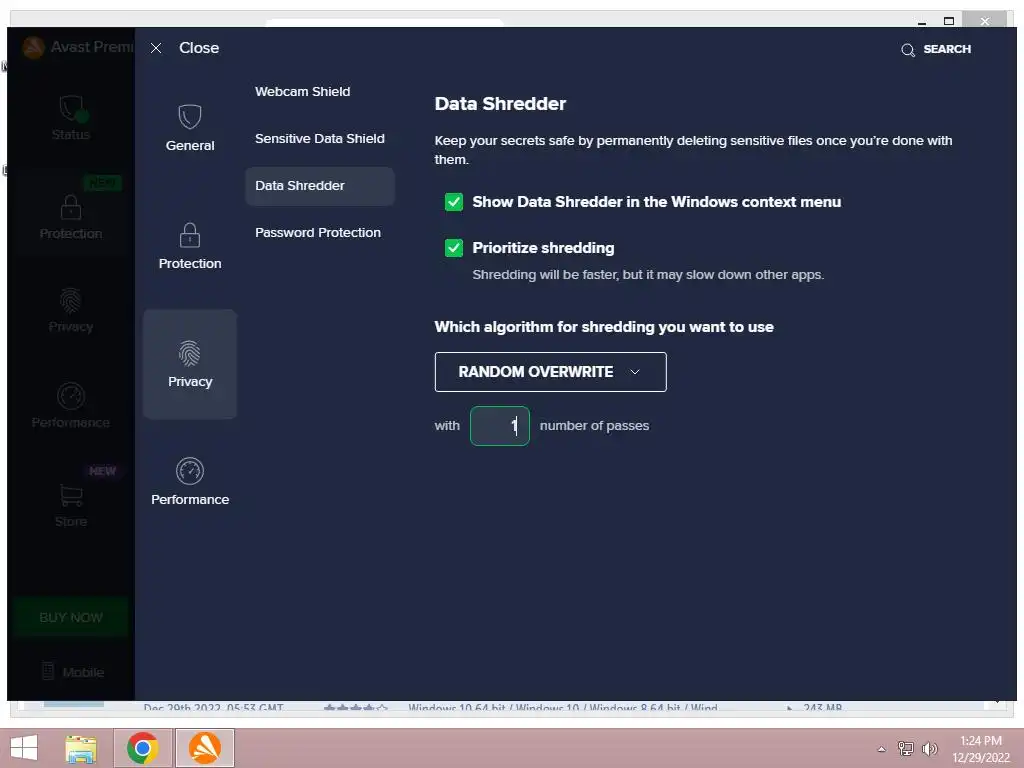Open the Windows Start button
Screen dimensions: 1024x768
[24, 748]
